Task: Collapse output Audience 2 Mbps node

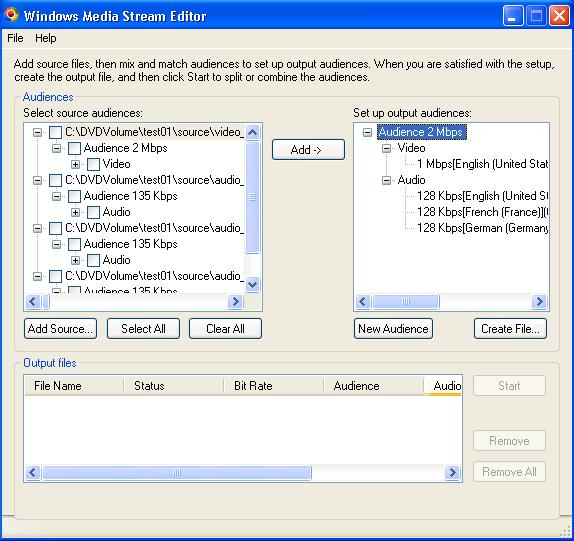Action: (x=367, y=132)
